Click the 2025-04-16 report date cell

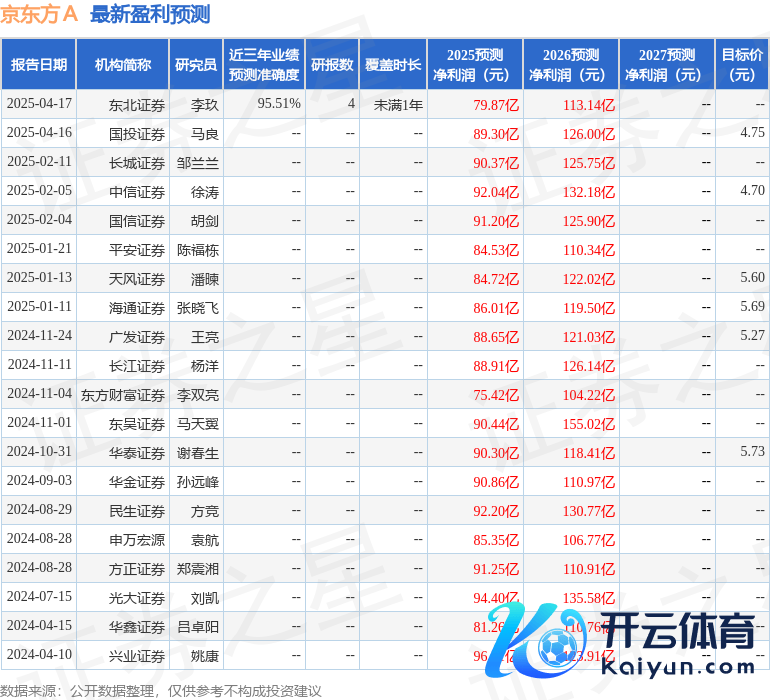(39, 132)
